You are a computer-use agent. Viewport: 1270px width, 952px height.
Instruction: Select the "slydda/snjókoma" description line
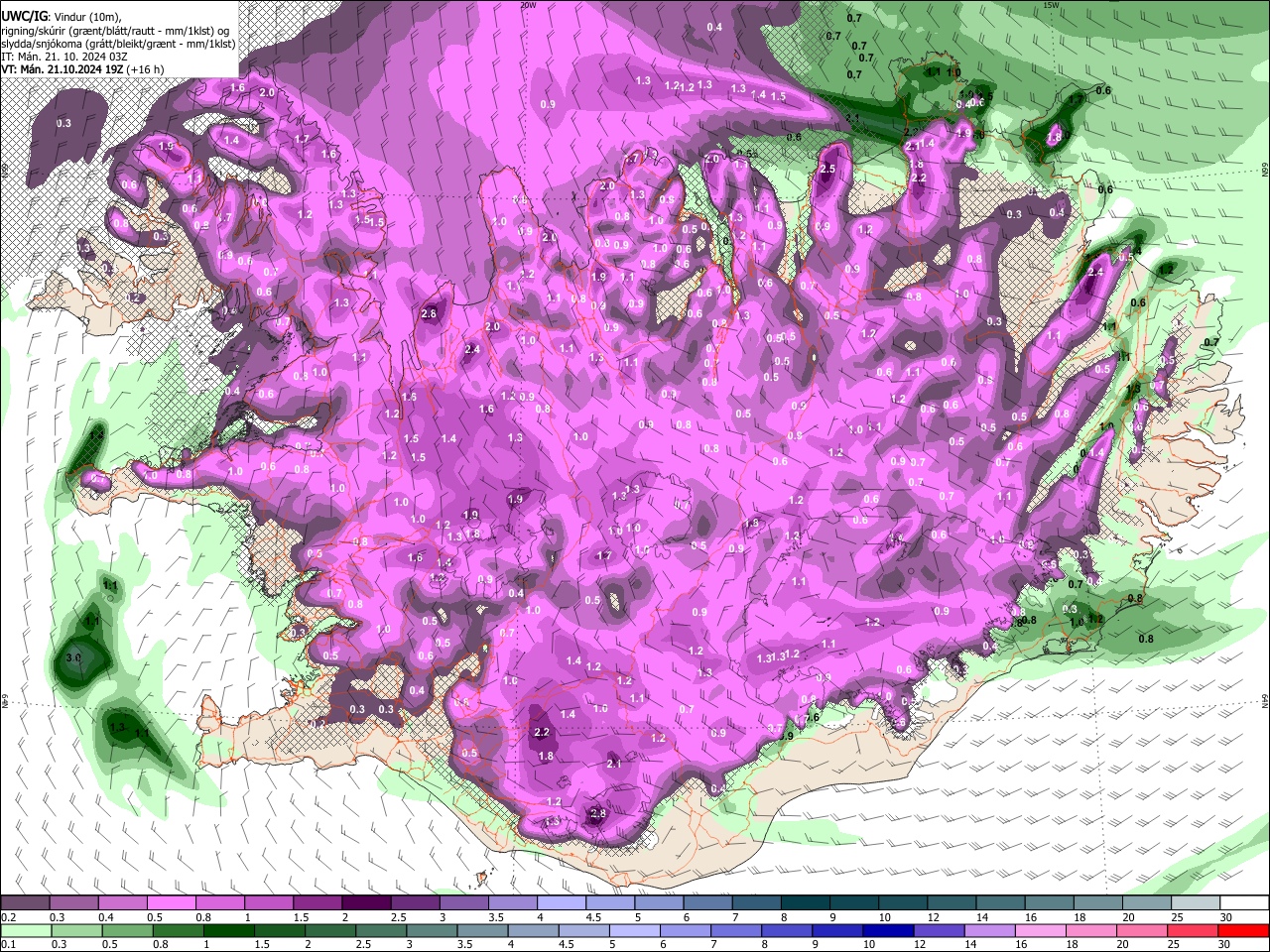point(118,44)
